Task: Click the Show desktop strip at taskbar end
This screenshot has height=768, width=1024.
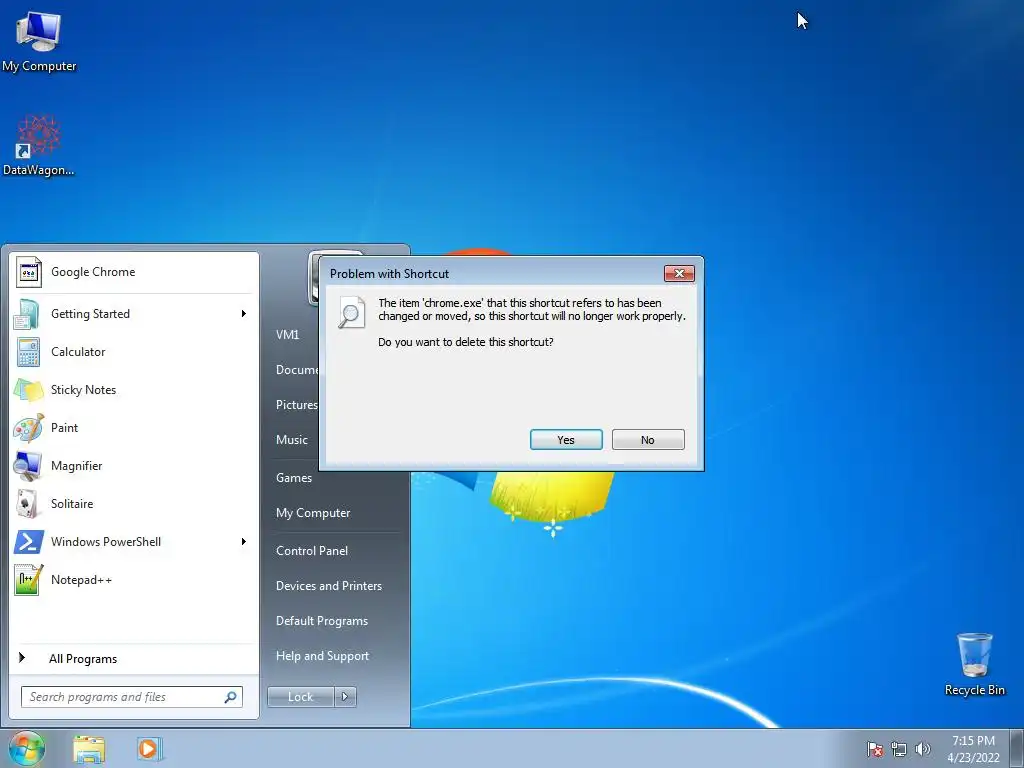Action: pos(1016,748)
